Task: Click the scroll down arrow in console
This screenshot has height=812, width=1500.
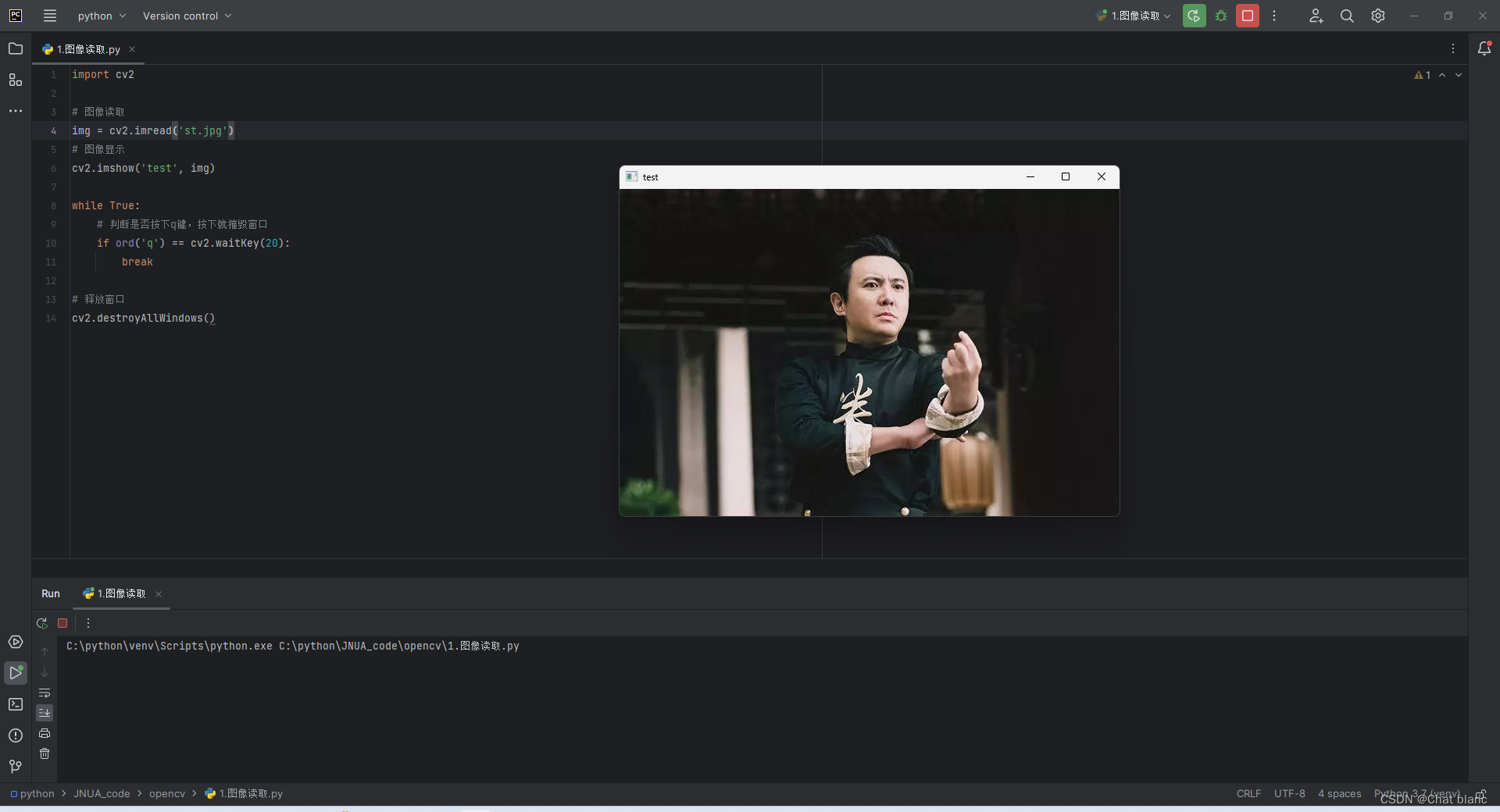Action: click(x=45, y=672)
